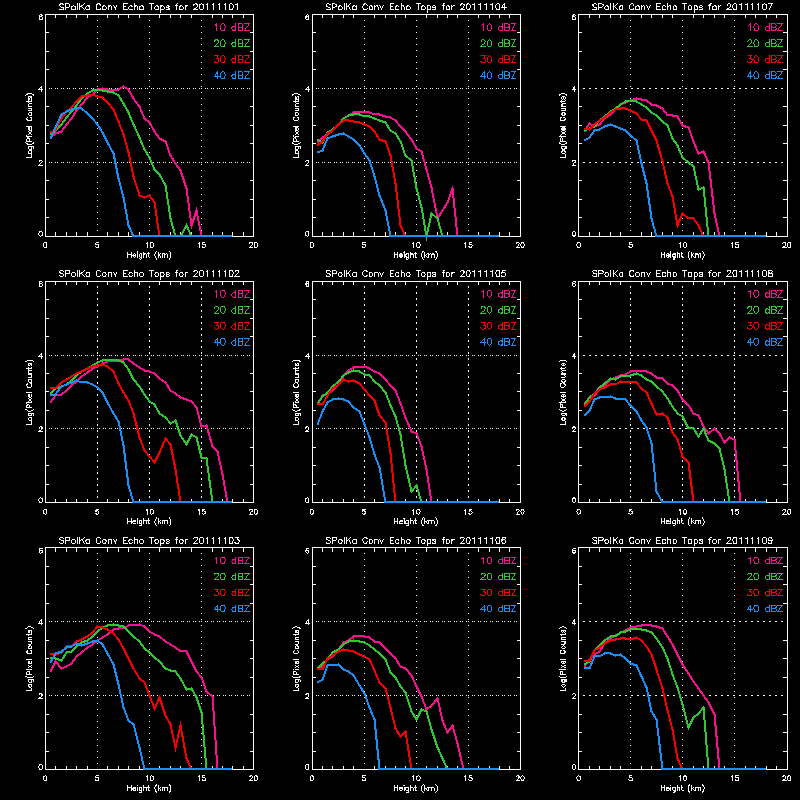
Task: Select 30 dBZ legend entry in 20111102 plot
Action: [x=232, y=326]
